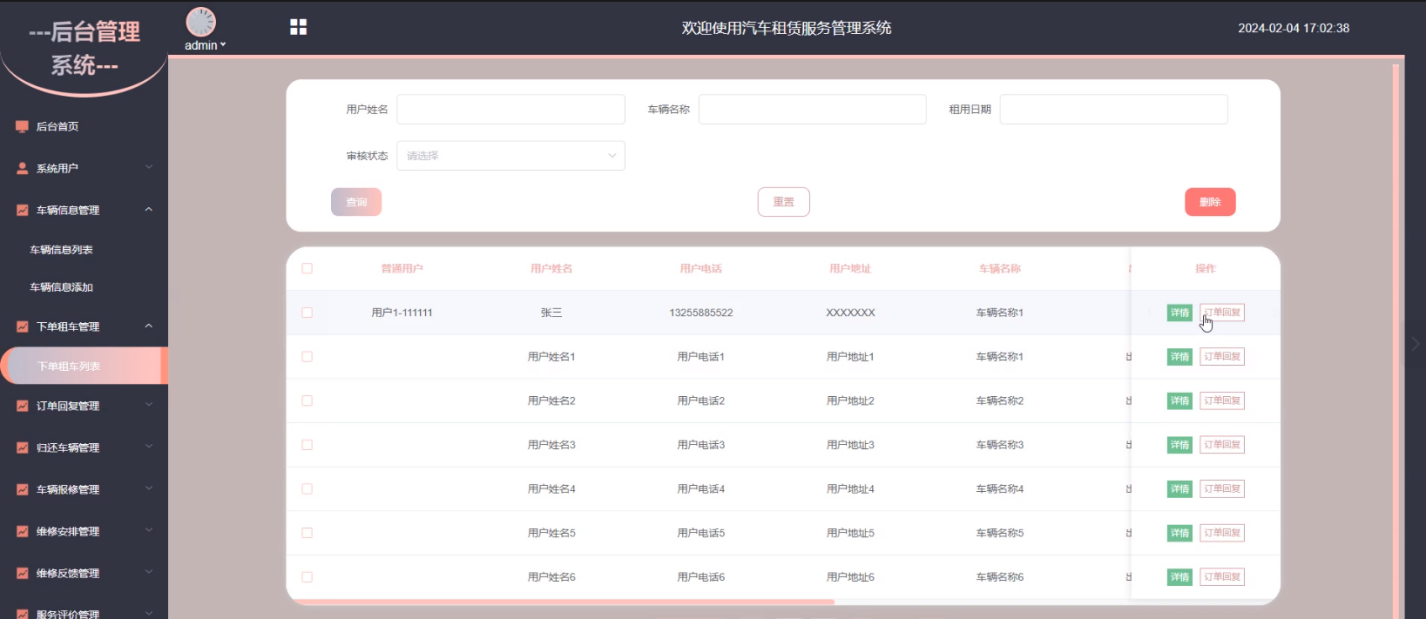Click phone number 13255885522
Screen dimensions: 1426x619
pos(701,313)
